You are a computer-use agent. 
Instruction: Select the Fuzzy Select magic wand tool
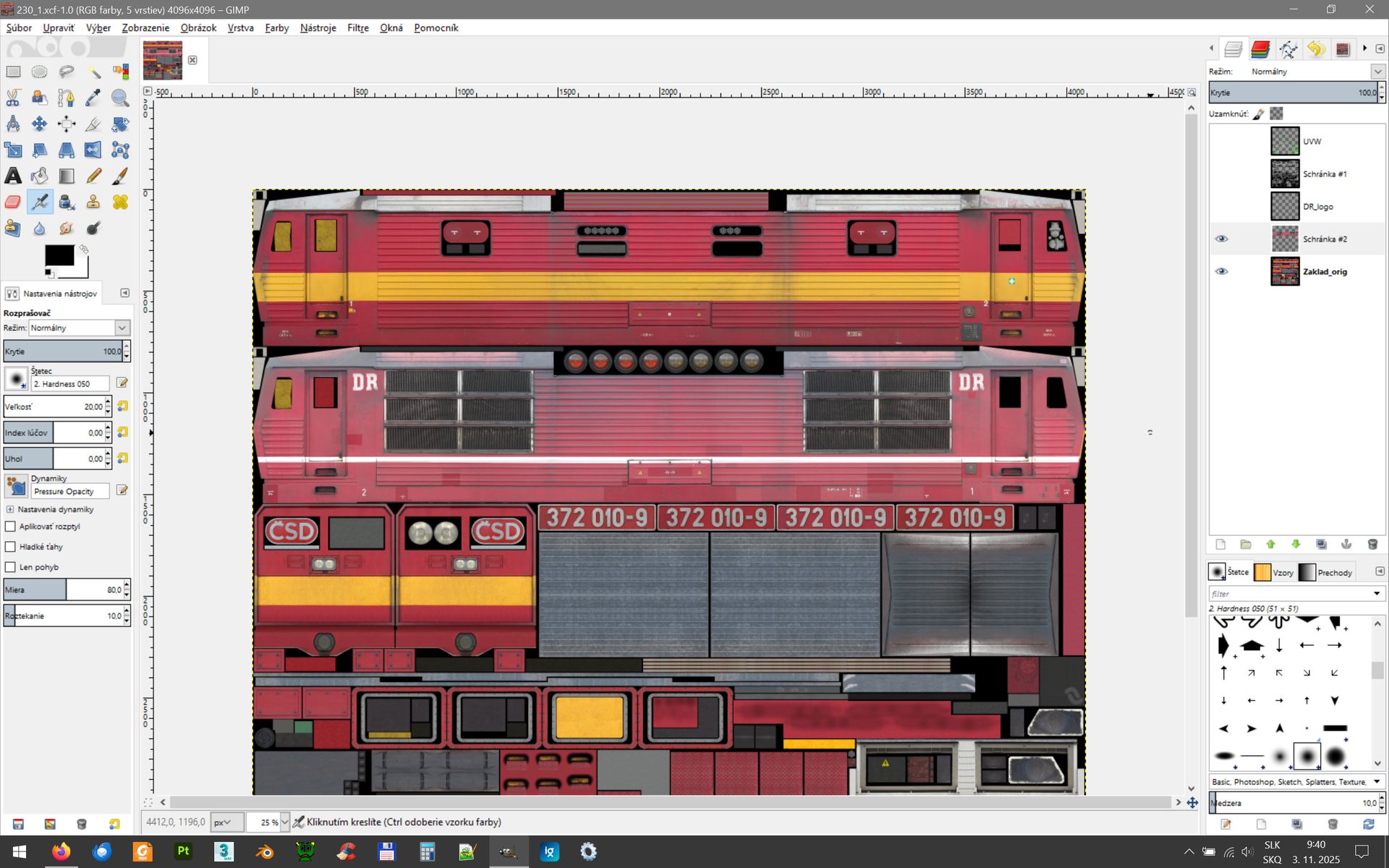click(93, 72)
